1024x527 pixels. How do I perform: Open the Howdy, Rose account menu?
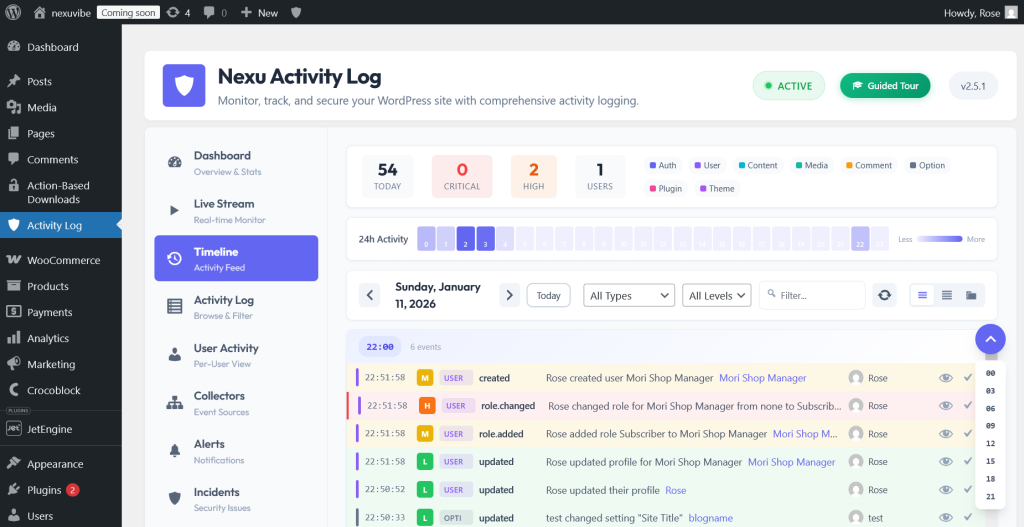980,12
